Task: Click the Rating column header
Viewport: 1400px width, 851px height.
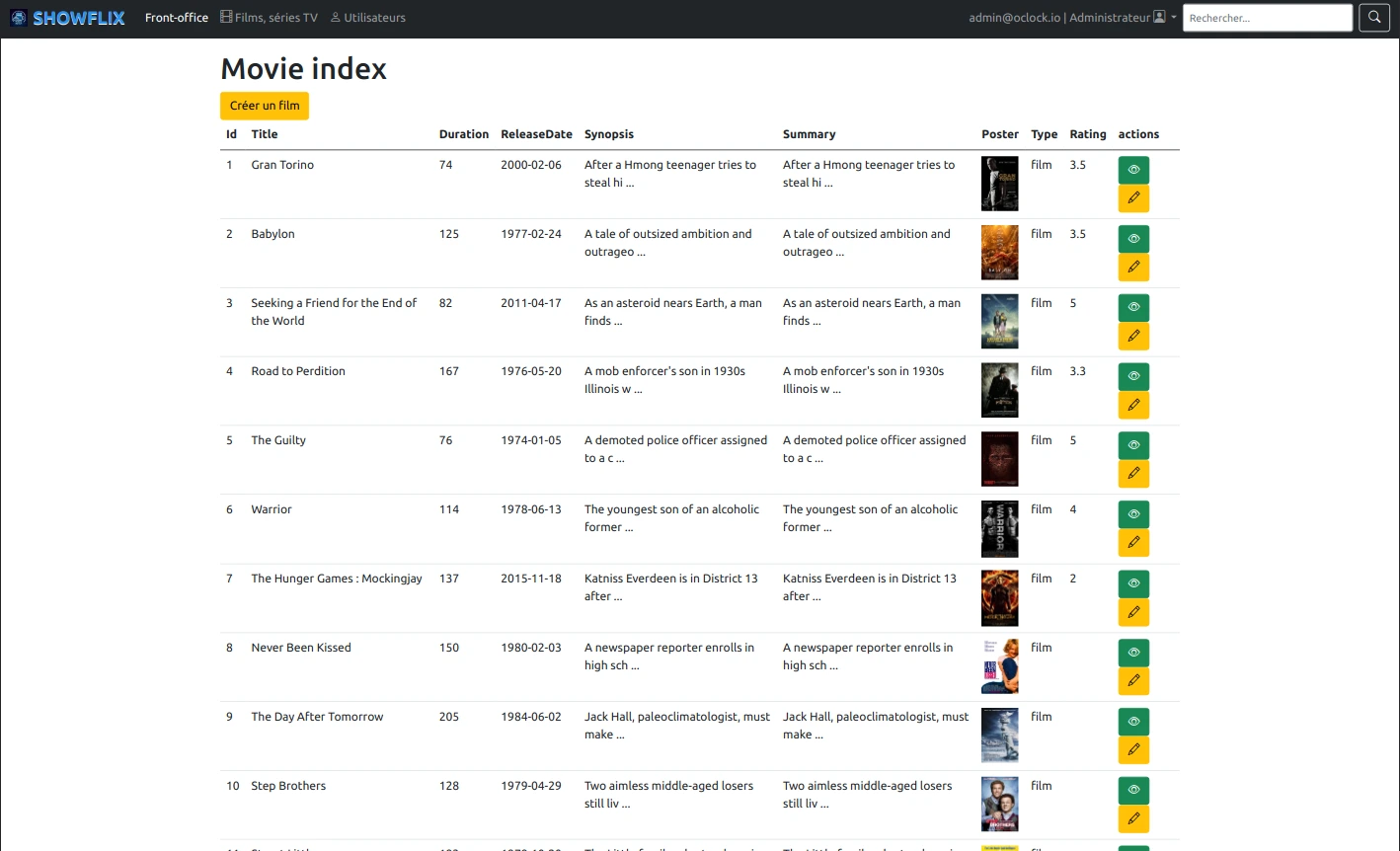Action: pyautogui.click(x=1088, y=134)
